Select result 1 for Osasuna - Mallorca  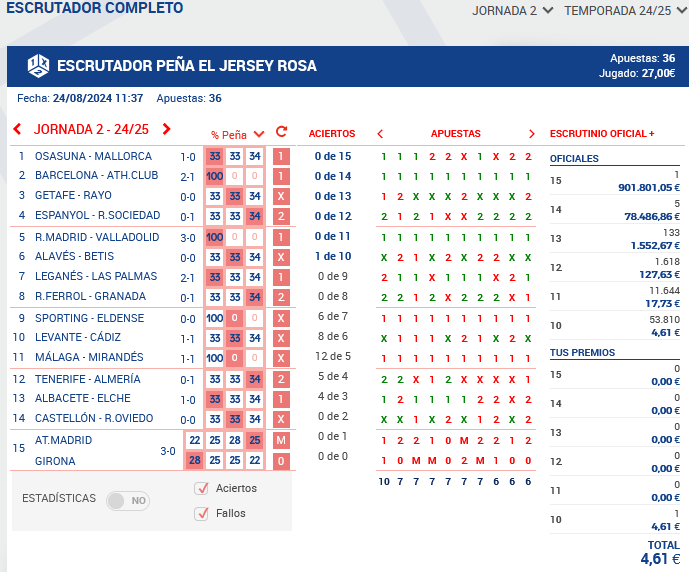tap(281, 156)
